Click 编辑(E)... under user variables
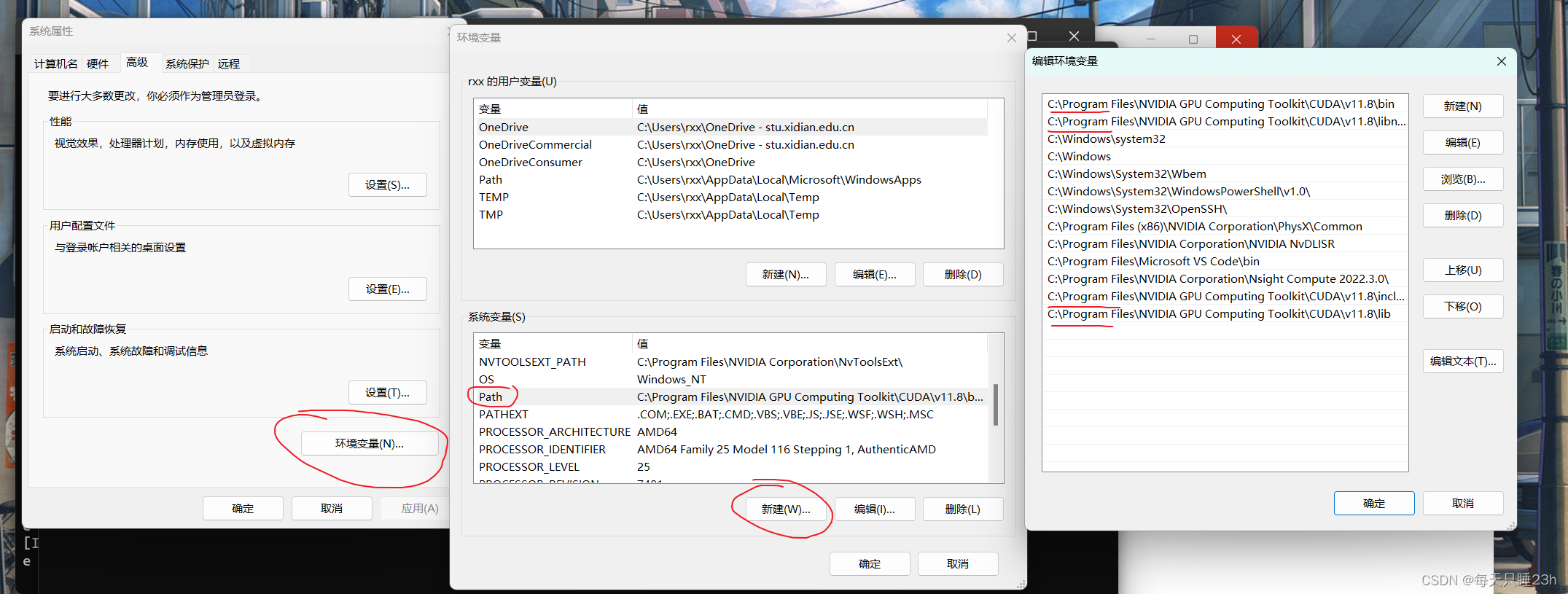 pyautogui.click(x=875, y=275)
